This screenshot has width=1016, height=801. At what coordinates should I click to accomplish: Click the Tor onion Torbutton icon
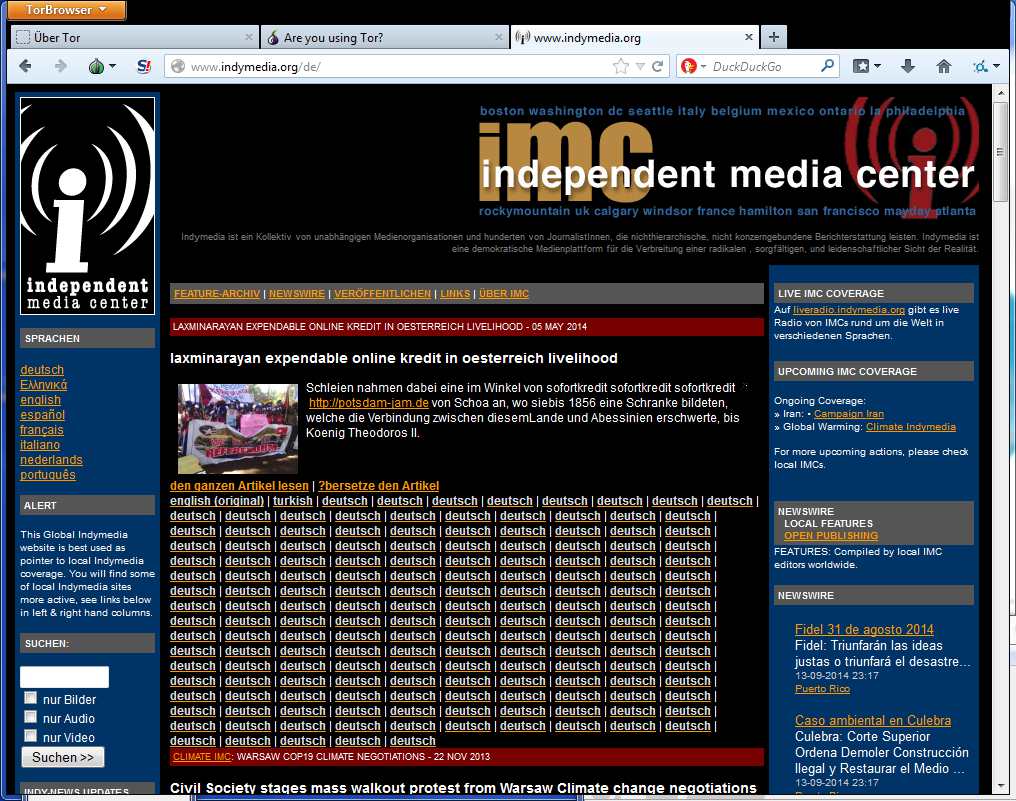[x=97, y=66]
